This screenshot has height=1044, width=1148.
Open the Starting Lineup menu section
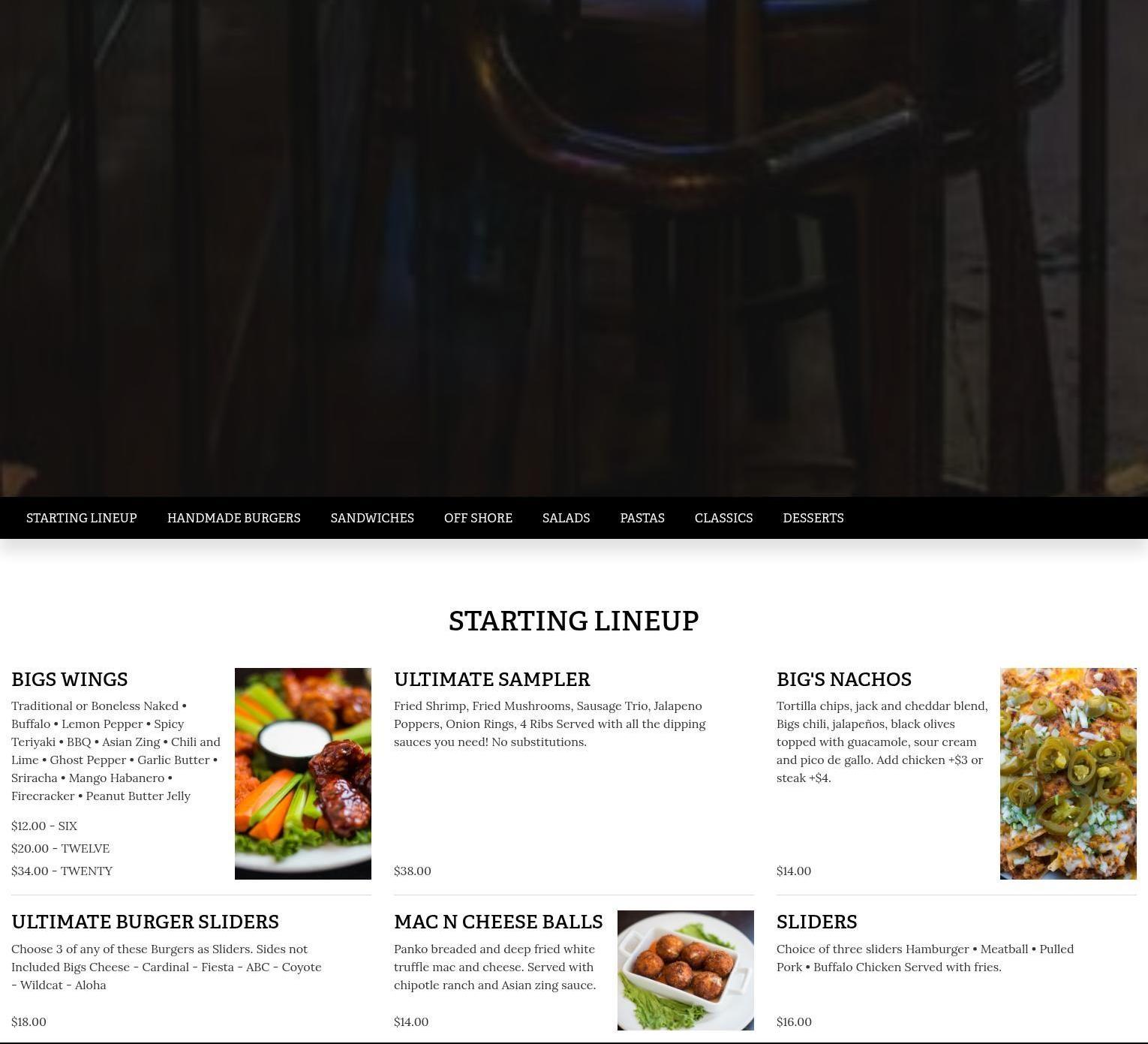pyautogui.click(x=82, y=518)
